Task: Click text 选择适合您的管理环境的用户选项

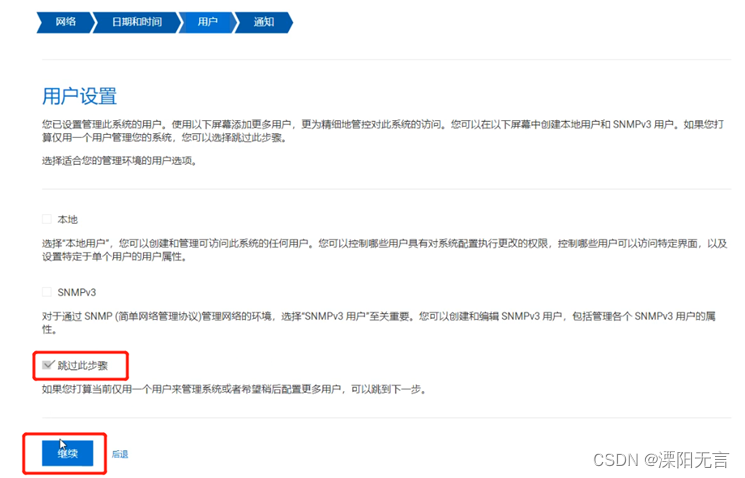Action: pyautogui.click(x=119, y=161)
